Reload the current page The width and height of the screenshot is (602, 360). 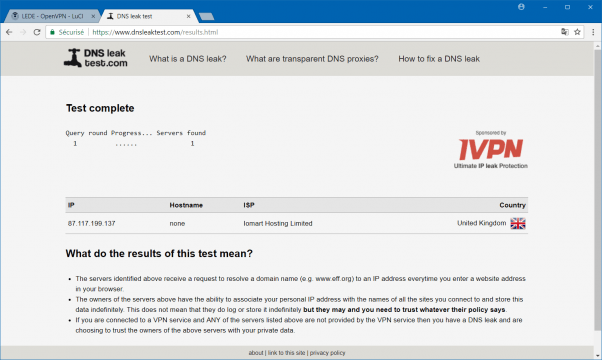point(37,32)
